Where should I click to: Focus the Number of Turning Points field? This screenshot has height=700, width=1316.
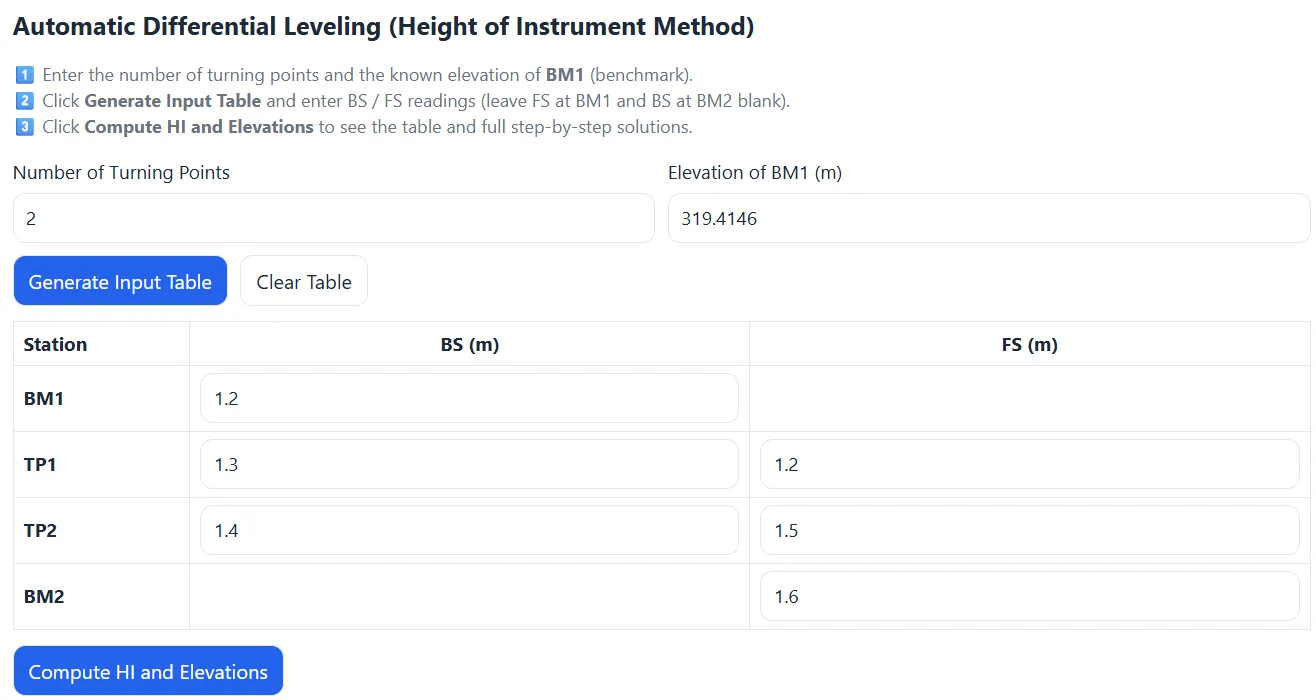click(x=333, y=218)
